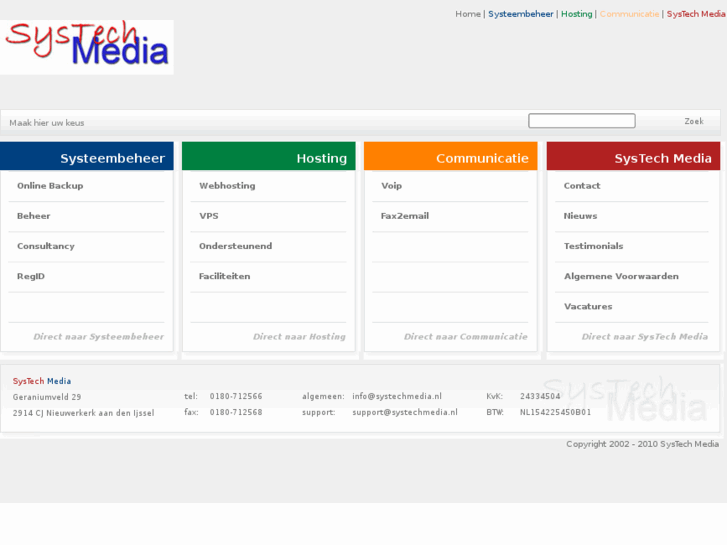This screenshot has height=545, width=727.
Task: Click the 2914 CJ Nieuwerkerk address line
Action: click(x=83, y=413)
